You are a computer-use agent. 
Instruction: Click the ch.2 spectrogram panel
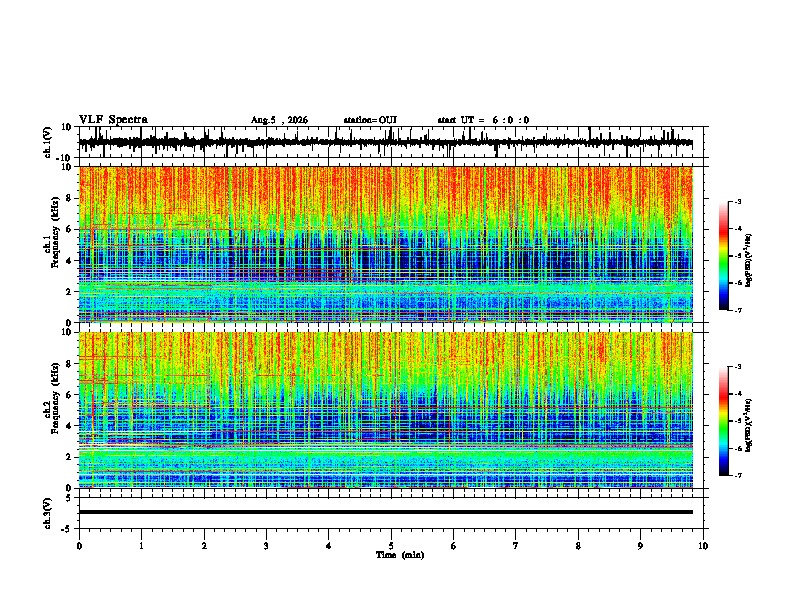[x=386, y=410]
